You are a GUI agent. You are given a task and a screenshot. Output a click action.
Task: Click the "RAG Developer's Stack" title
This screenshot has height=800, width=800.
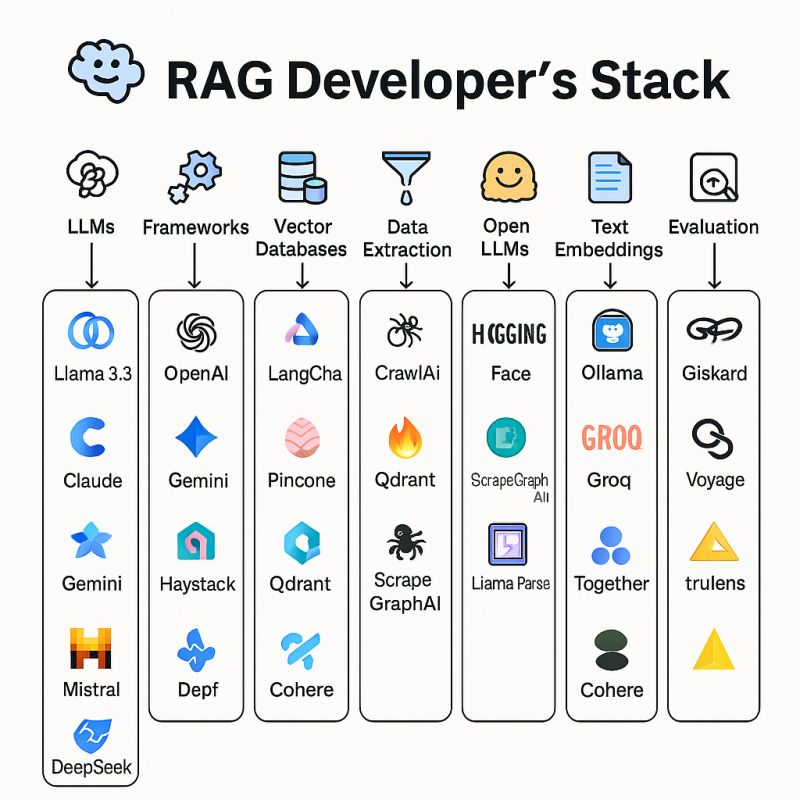[x=448, y=81]
